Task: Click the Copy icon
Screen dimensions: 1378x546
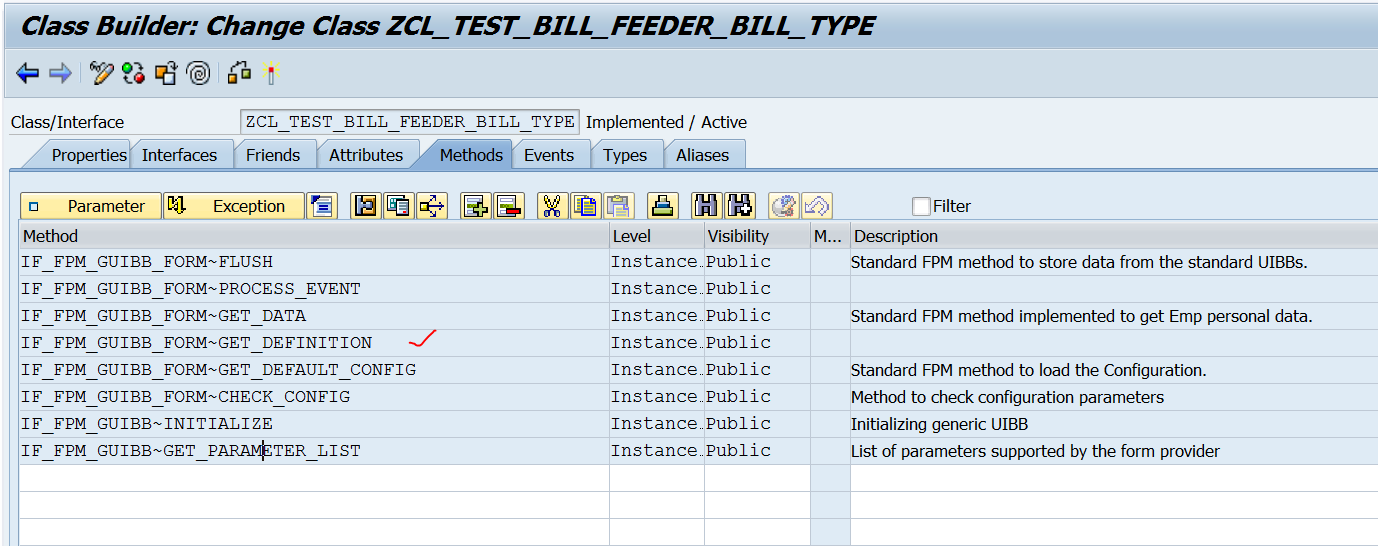Action: [586, 206]
